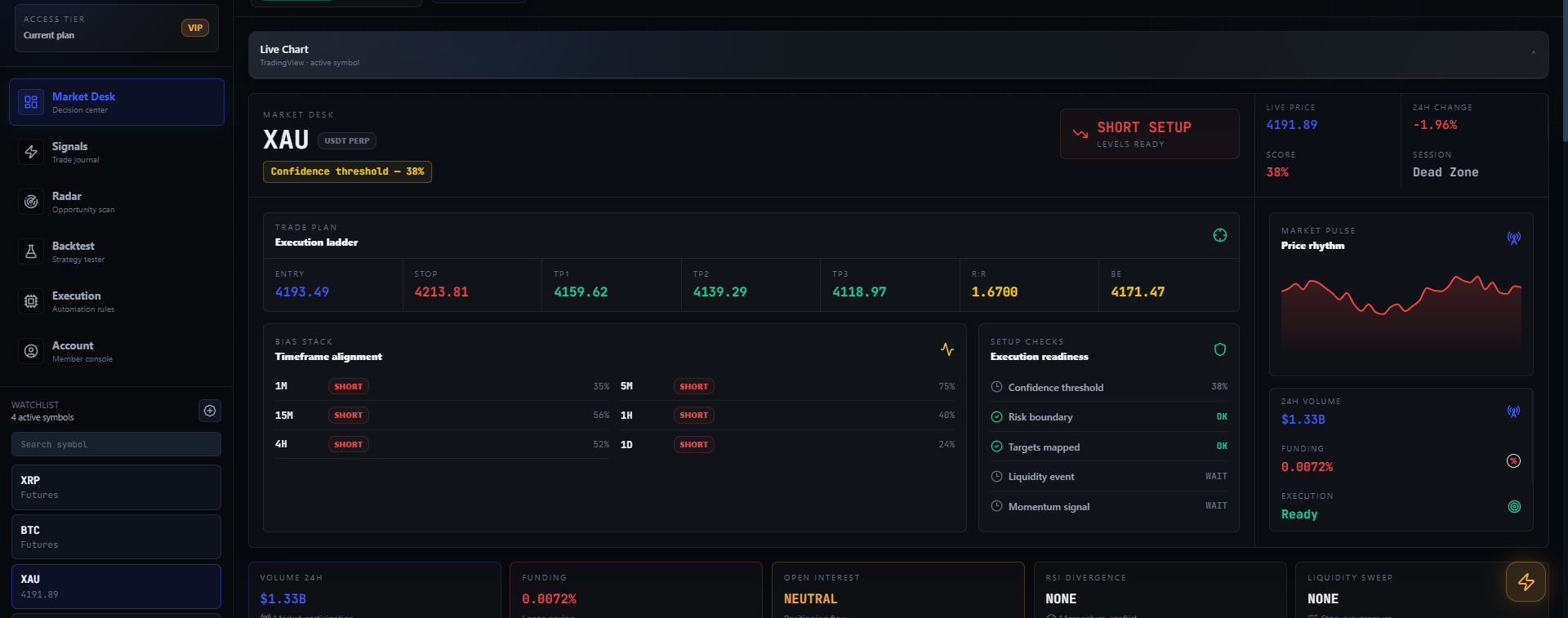This screenshot has height=618, width=1568.
Task: Click the Execution ladder crosshair icon
Action: point(1220,235)
